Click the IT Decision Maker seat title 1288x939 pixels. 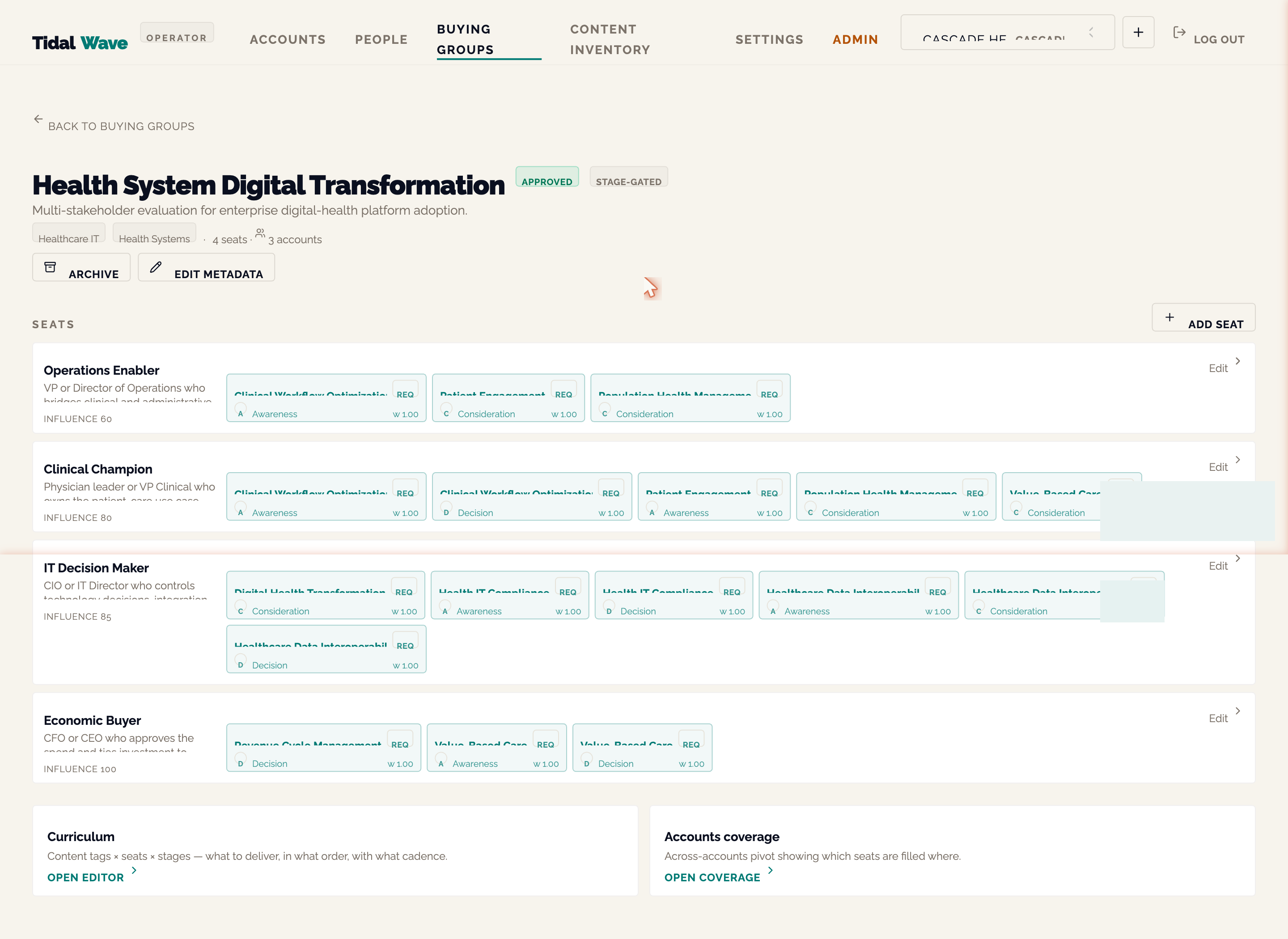coord(96,568)
